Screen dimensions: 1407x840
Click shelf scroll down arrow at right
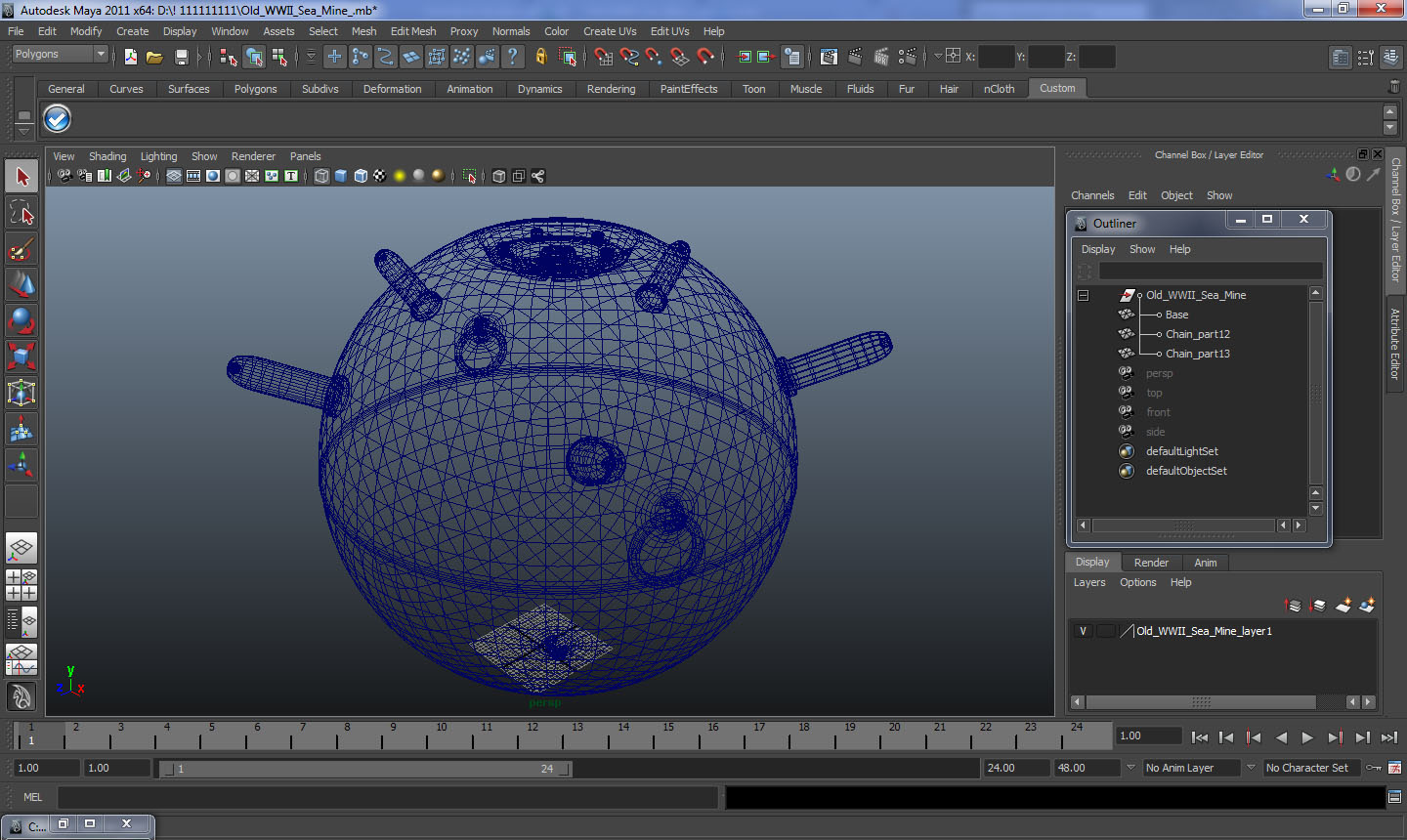tap(1390, 128)
